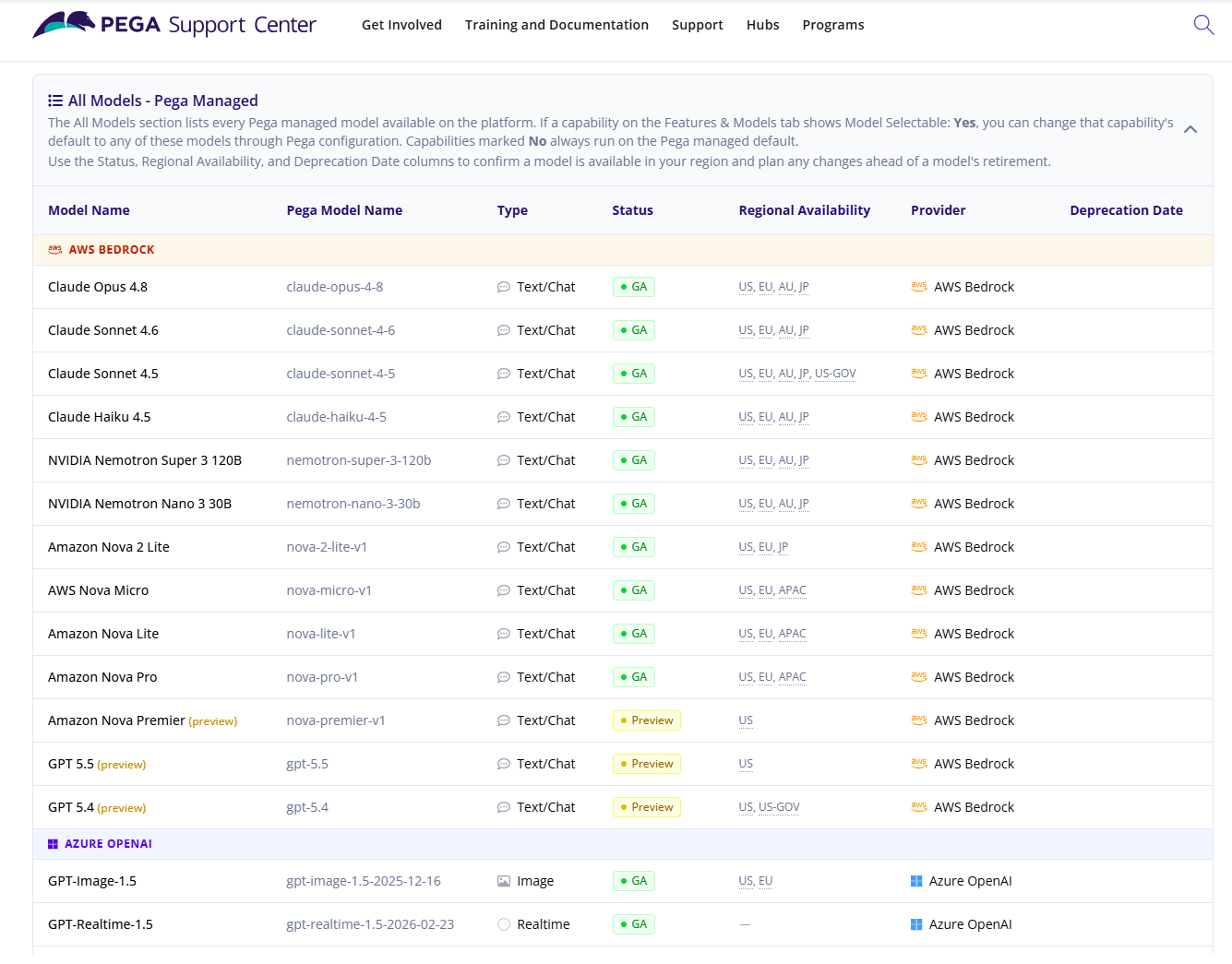This screenshot has width=1232, height=964.
Task: Click the AWS provider icon for GPT 5.4 row
Action: (x=919, y=807)
